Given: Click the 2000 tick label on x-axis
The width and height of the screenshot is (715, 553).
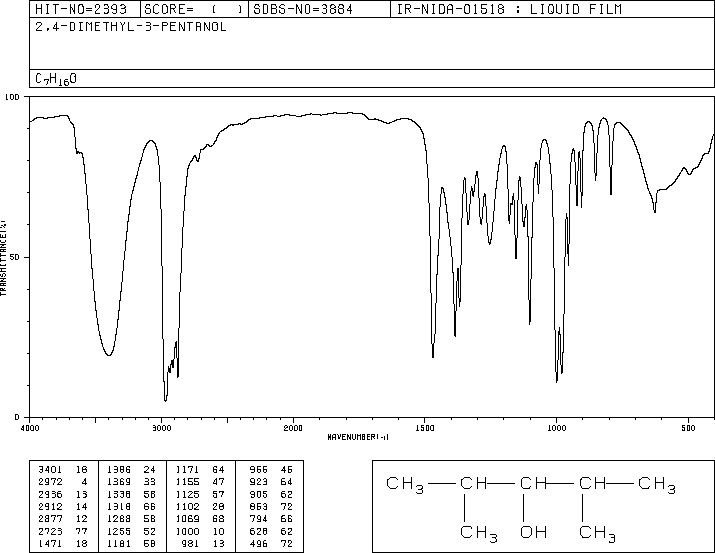Looking at the screenshot, I should [293, 428].
